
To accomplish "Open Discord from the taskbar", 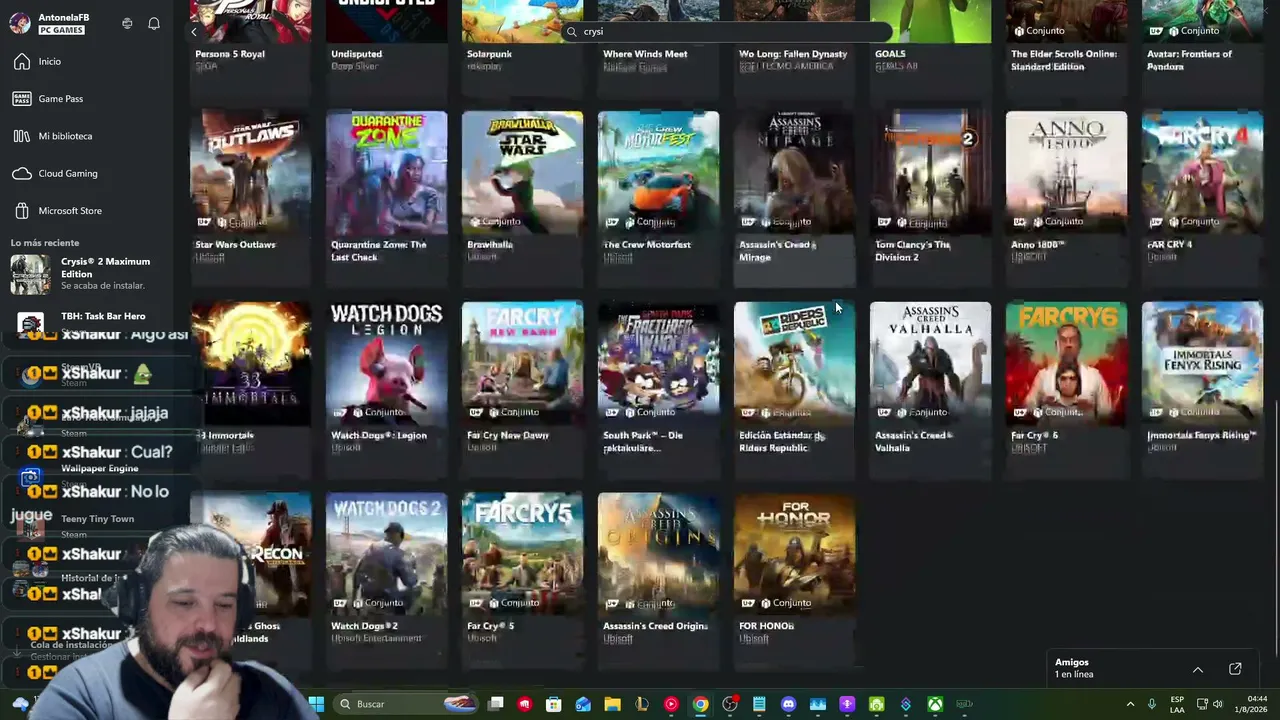I will (x=788, y=704).
